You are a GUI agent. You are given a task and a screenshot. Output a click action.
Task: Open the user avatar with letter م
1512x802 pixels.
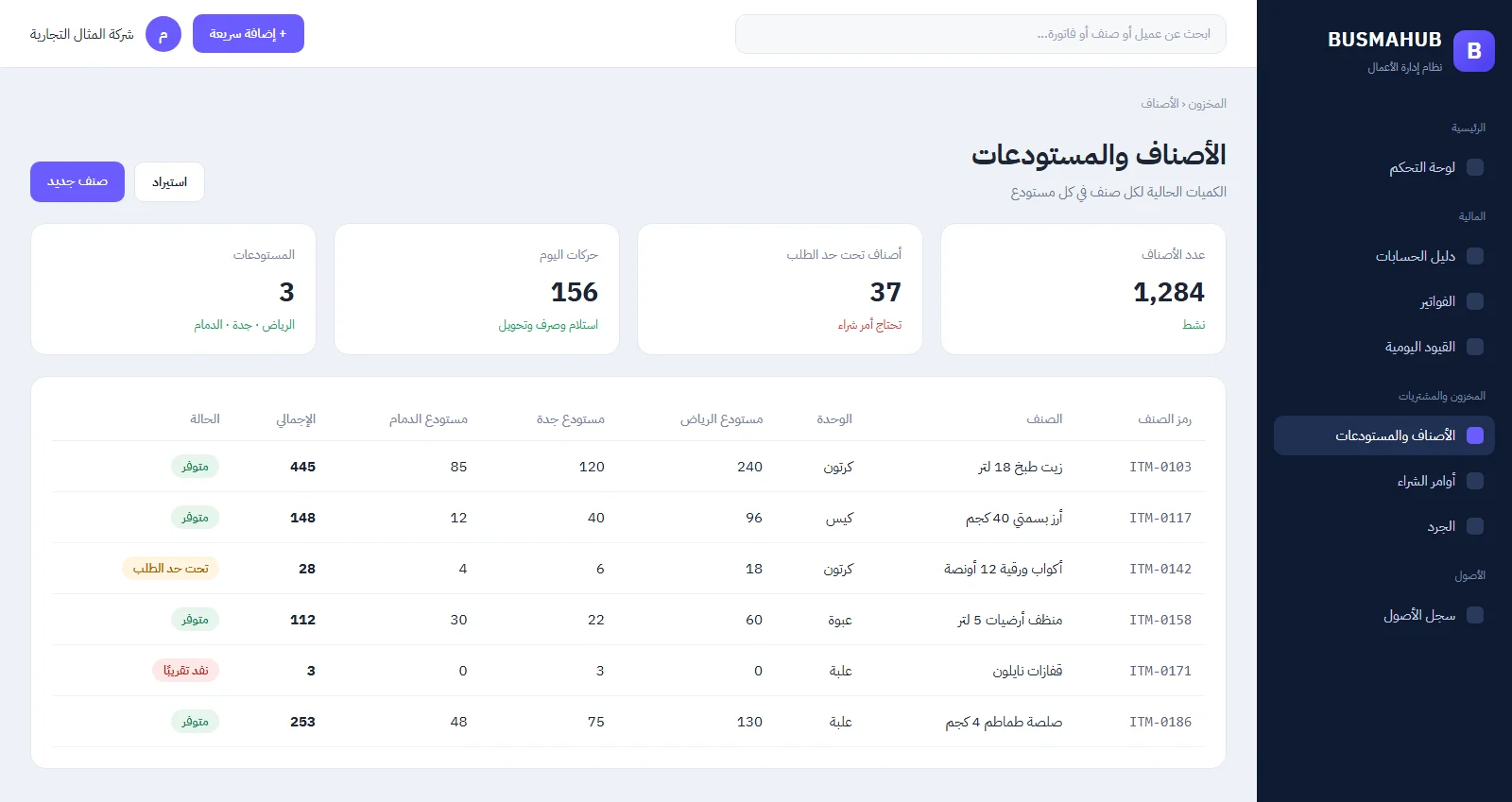(163, 34)
